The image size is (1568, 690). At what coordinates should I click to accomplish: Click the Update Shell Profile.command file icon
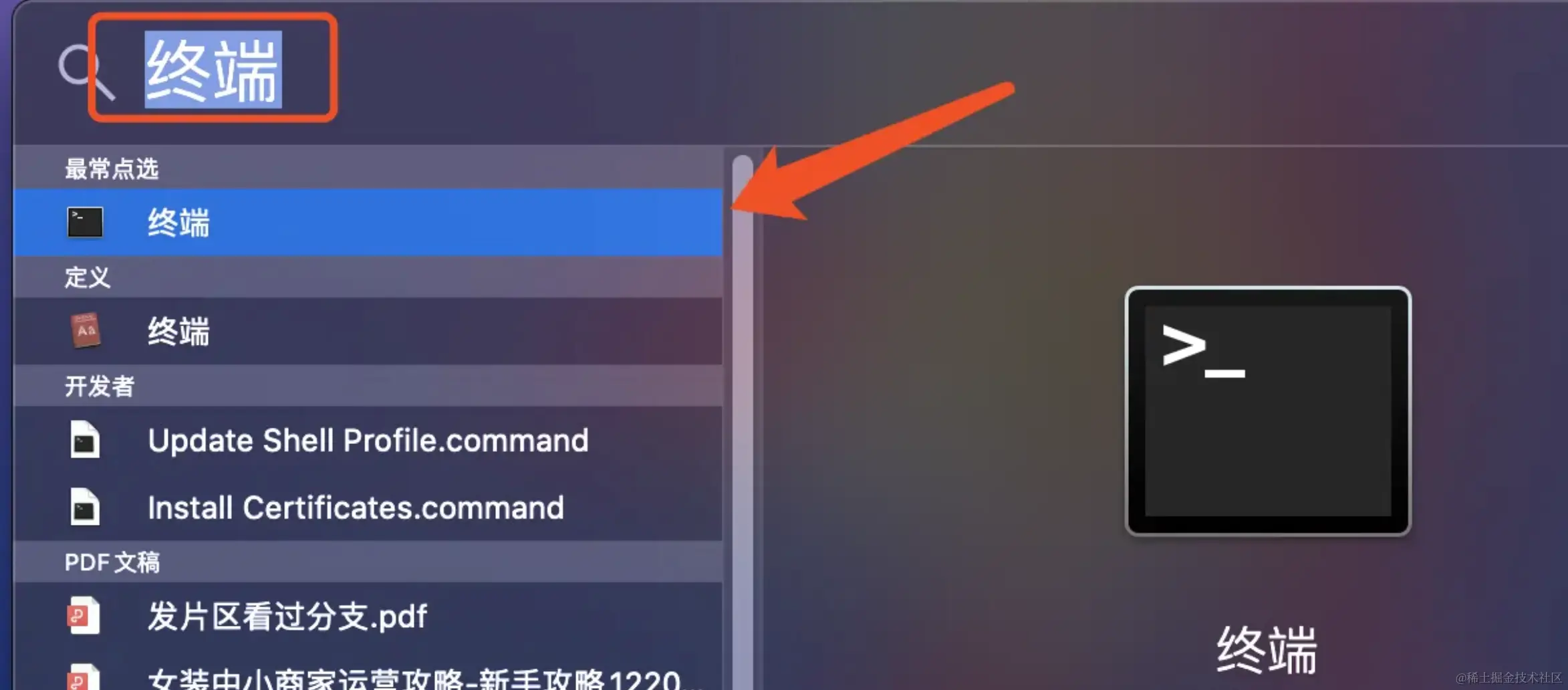85,440
